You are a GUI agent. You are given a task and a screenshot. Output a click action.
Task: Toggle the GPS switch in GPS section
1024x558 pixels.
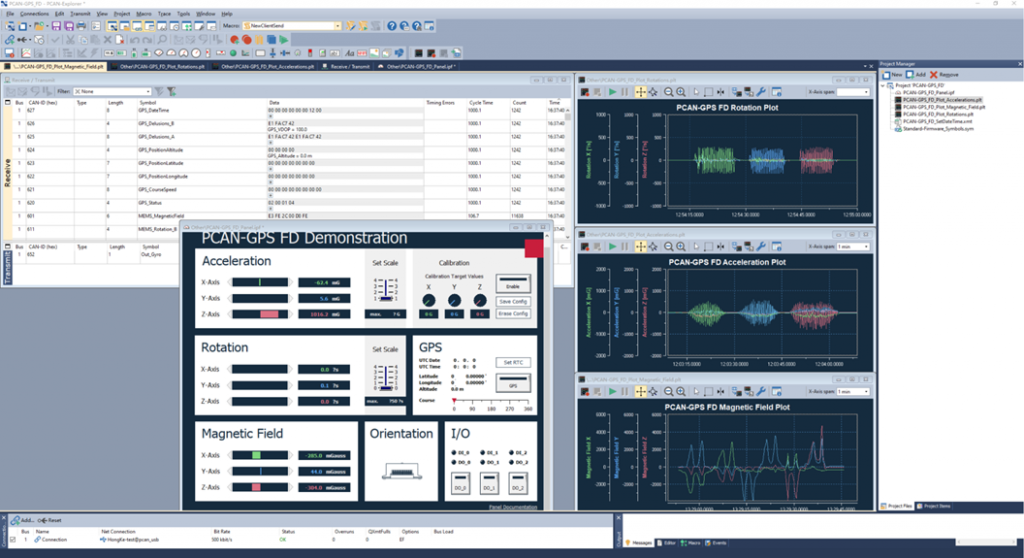(x=513, y=382)
